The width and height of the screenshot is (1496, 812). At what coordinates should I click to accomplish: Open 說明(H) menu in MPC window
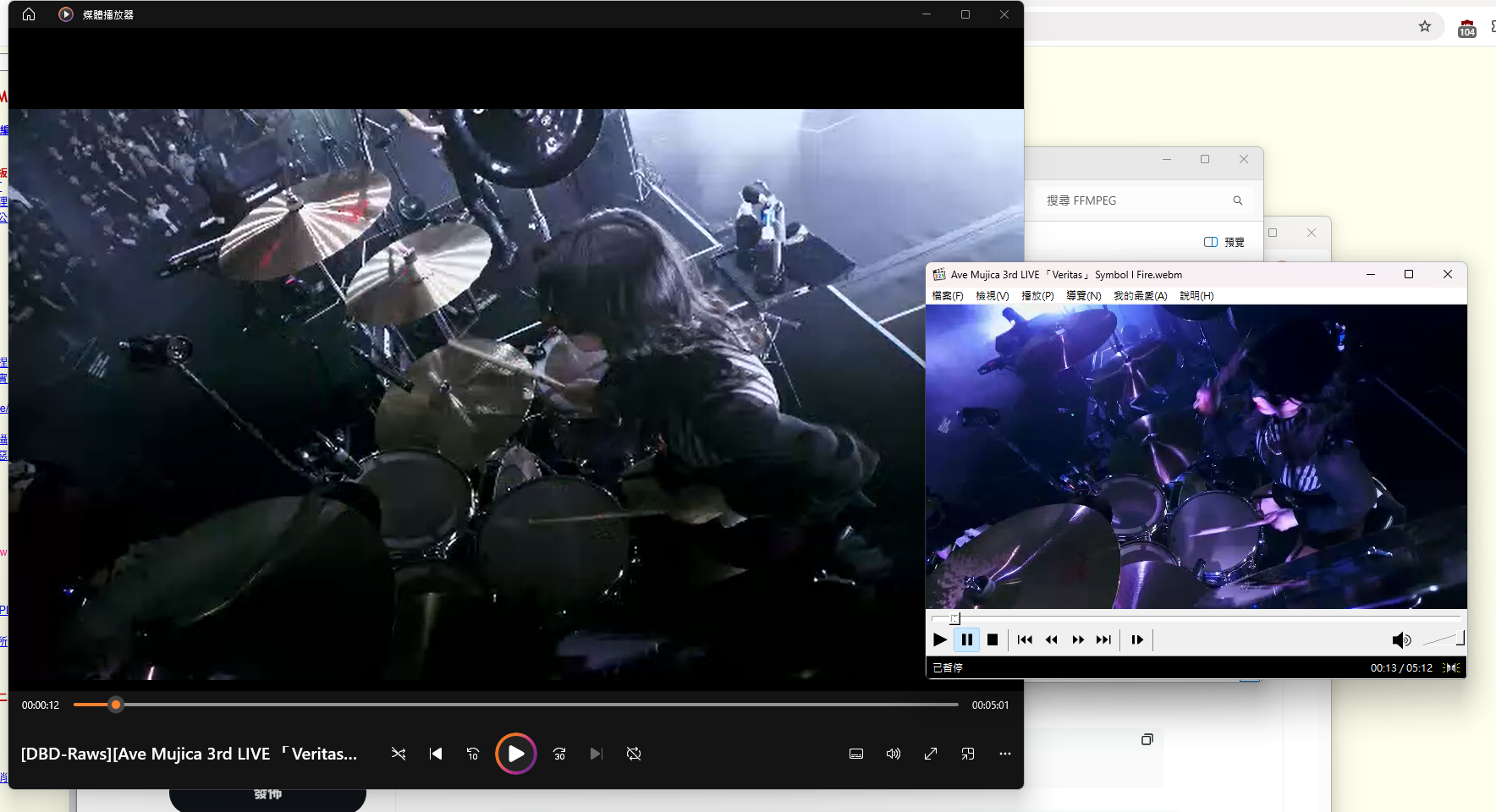tap(1196, 296)
